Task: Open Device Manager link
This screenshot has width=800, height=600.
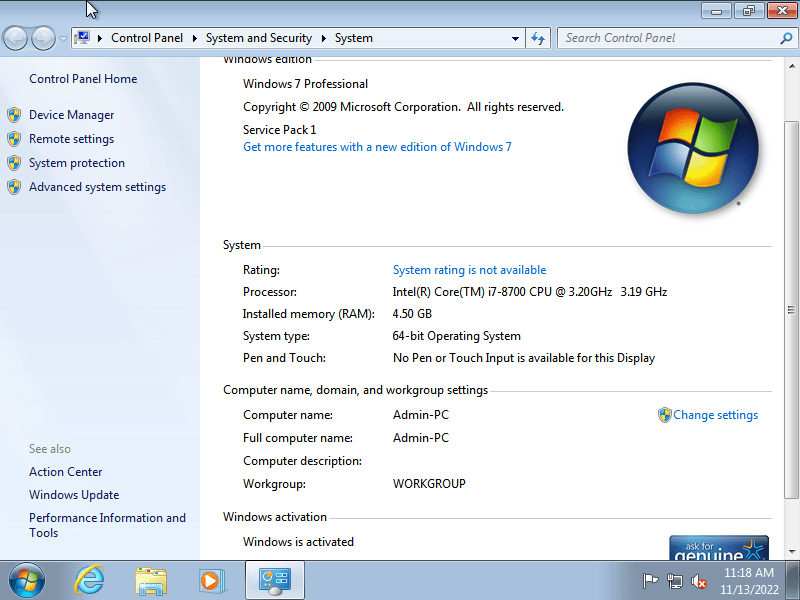Action: click(71, 115)
